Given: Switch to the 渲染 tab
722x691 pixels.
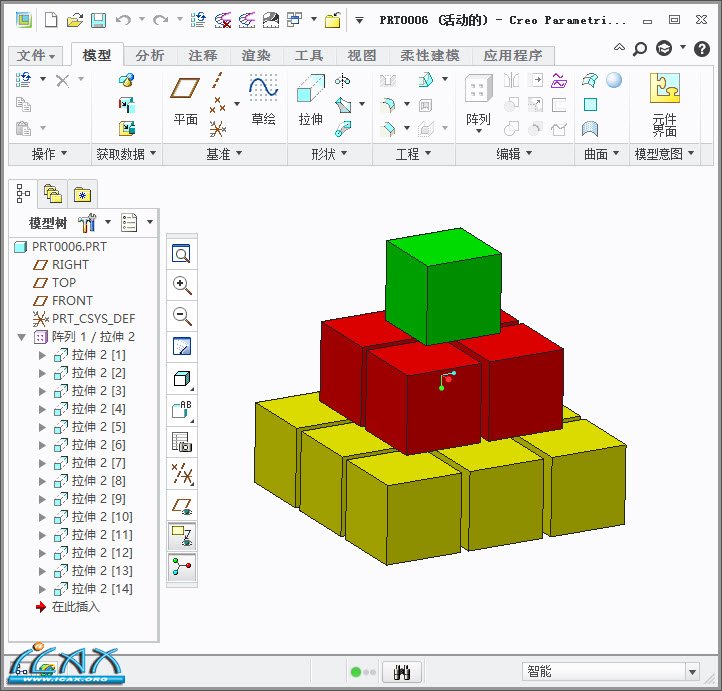Looking at the screenshot, I should (x=256, y=56).
